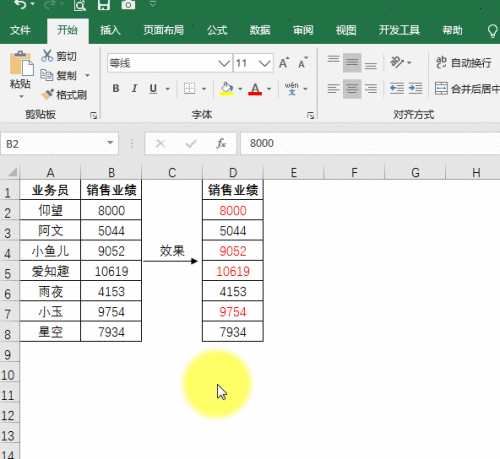This screenshot has height=459, width=500.
Task: Switch to the Home (开始) tab
Action: click(x=68, y=30)
